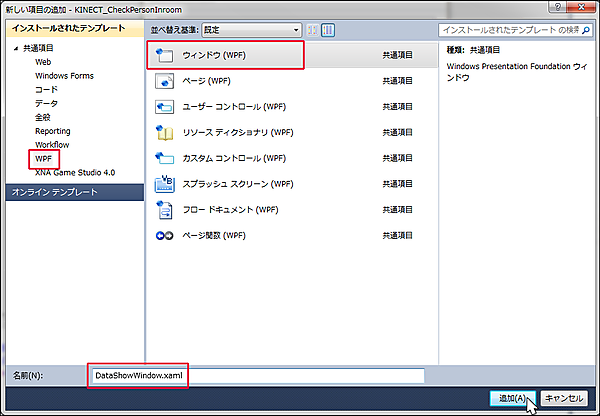Viewport: 600px width, 416px height.
Task: Click 共通項目 in the スプラッシュ スクリーン row
Action: click(x=398, y=184)
